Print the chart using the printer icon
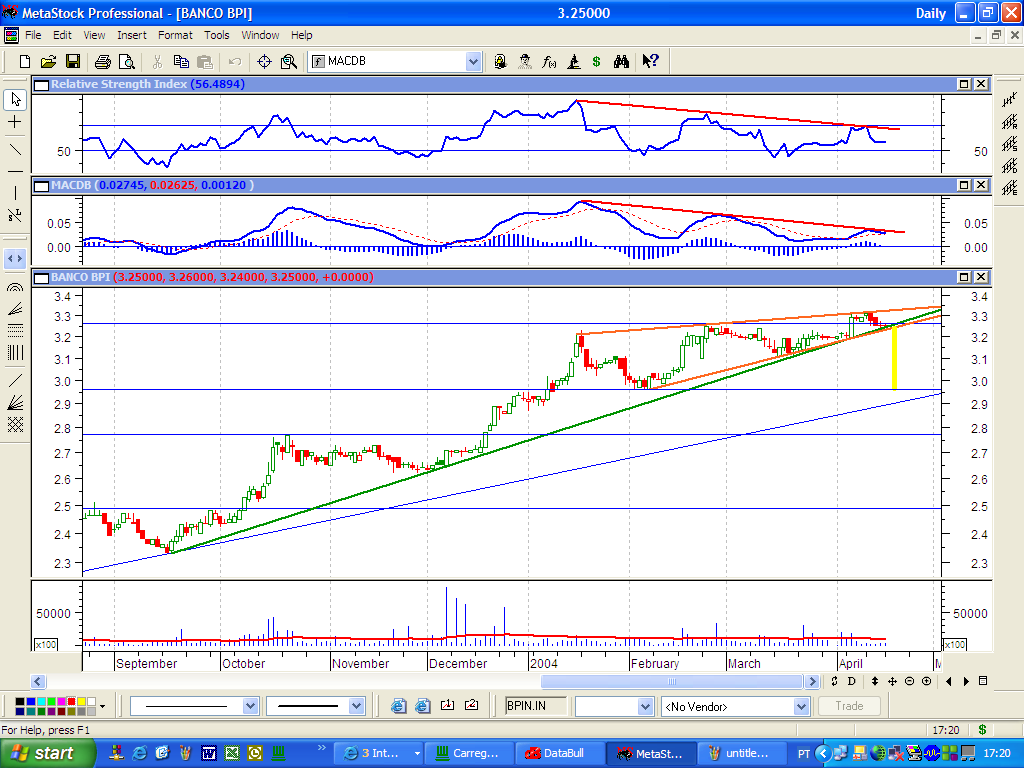1024x768 pixels. tap(102, 62)
